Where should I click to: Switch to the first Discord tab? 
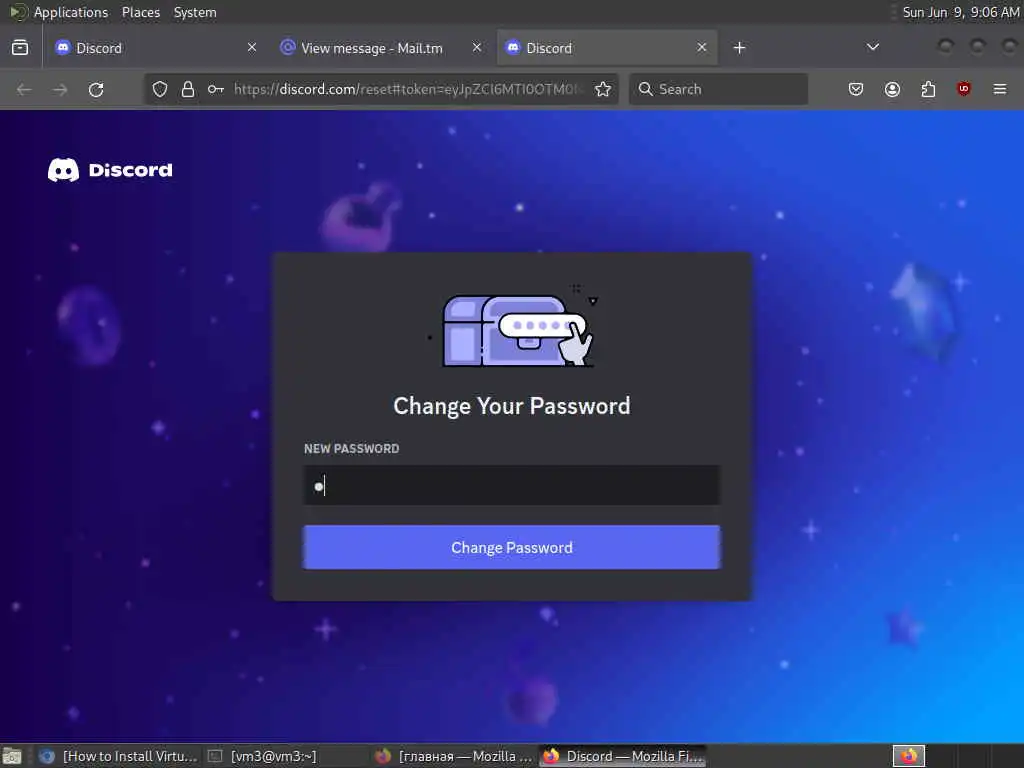[155, 48]
